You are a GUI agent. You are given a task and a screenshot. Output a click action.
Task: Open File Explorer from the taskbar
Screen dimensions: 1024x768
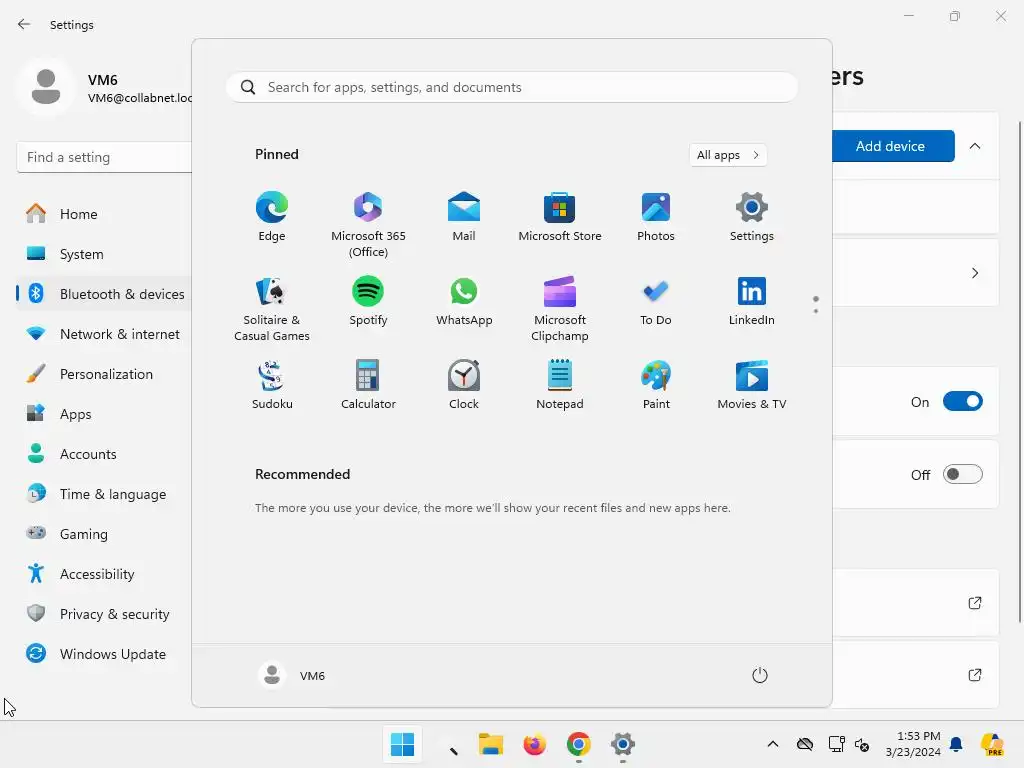[x=490, y=744]
